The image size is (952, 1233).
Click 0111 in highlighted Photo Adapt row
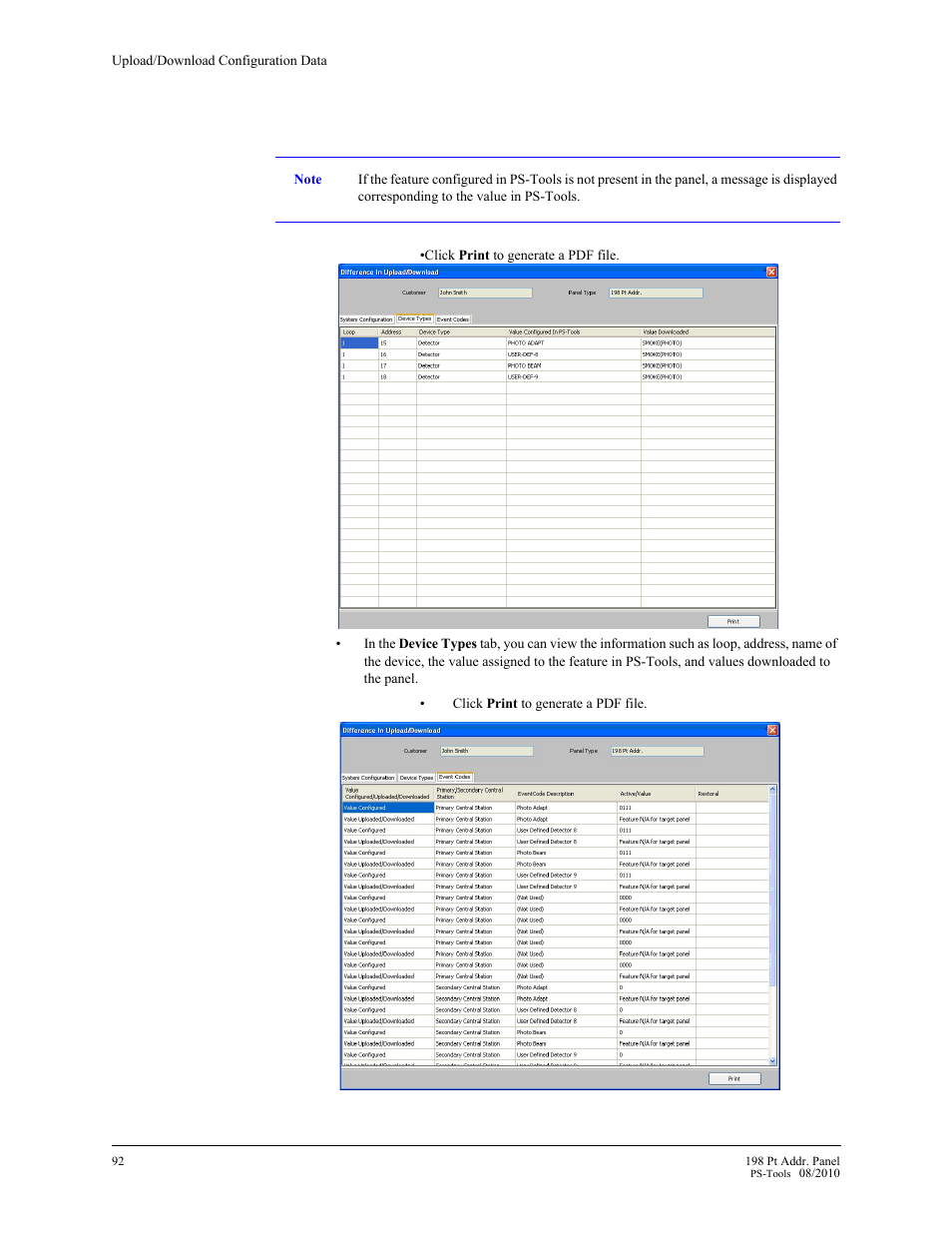coord(657,808)
